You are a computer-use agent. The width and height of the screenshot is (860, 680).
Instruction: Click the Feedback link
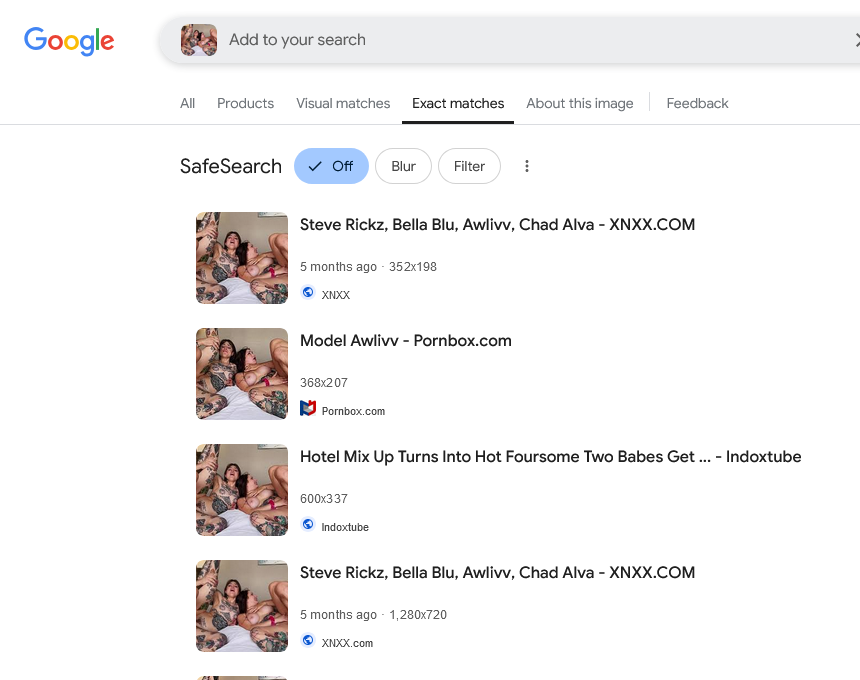click(697, 103)
